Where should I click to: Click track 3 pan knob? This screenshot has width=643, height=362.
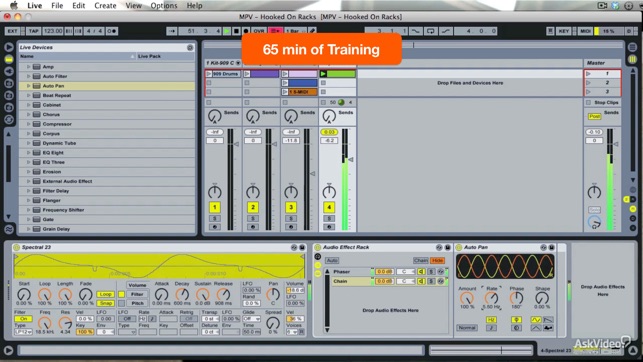(291, 191)
